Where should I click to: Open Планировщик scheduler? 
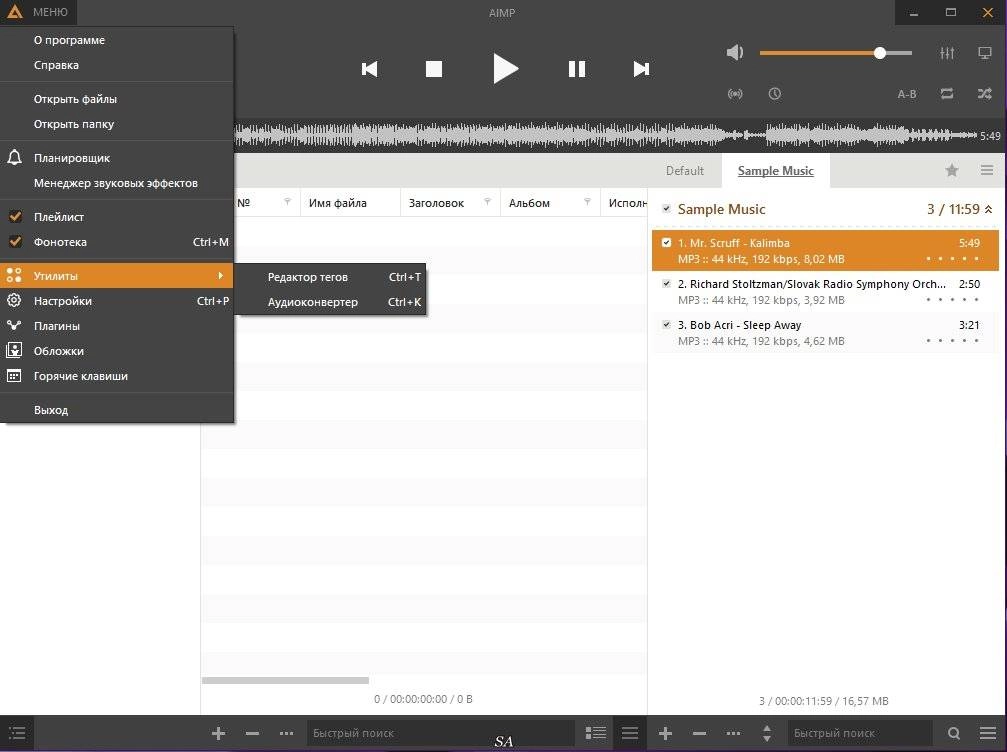[116, 158]
